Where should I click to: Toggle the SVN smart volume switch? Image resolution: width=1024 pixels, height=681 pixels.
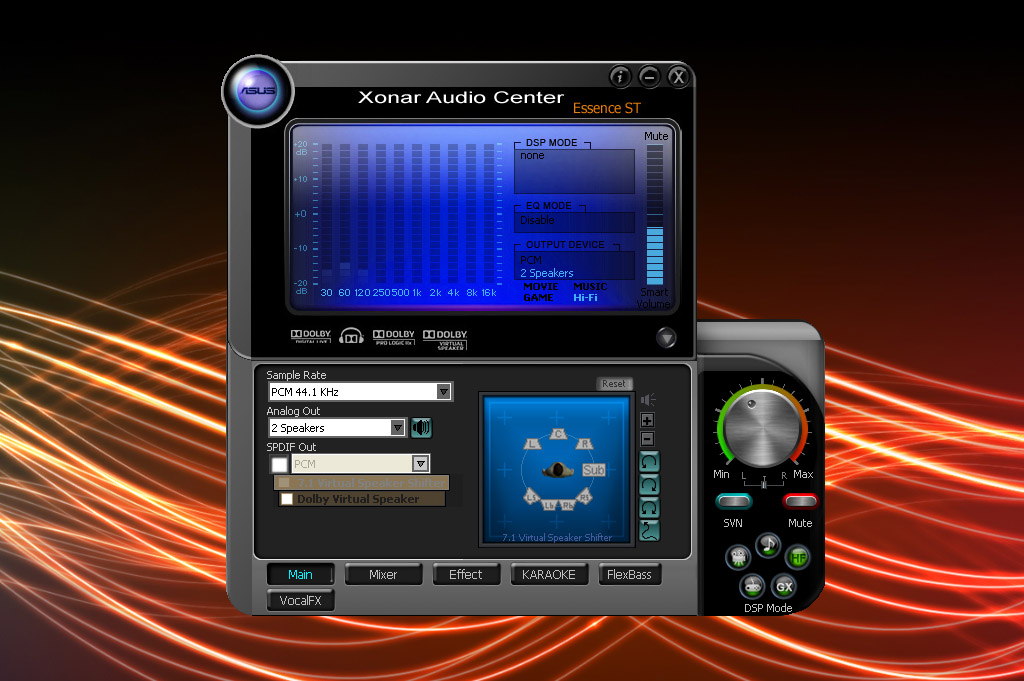click(x=733, y=501)
